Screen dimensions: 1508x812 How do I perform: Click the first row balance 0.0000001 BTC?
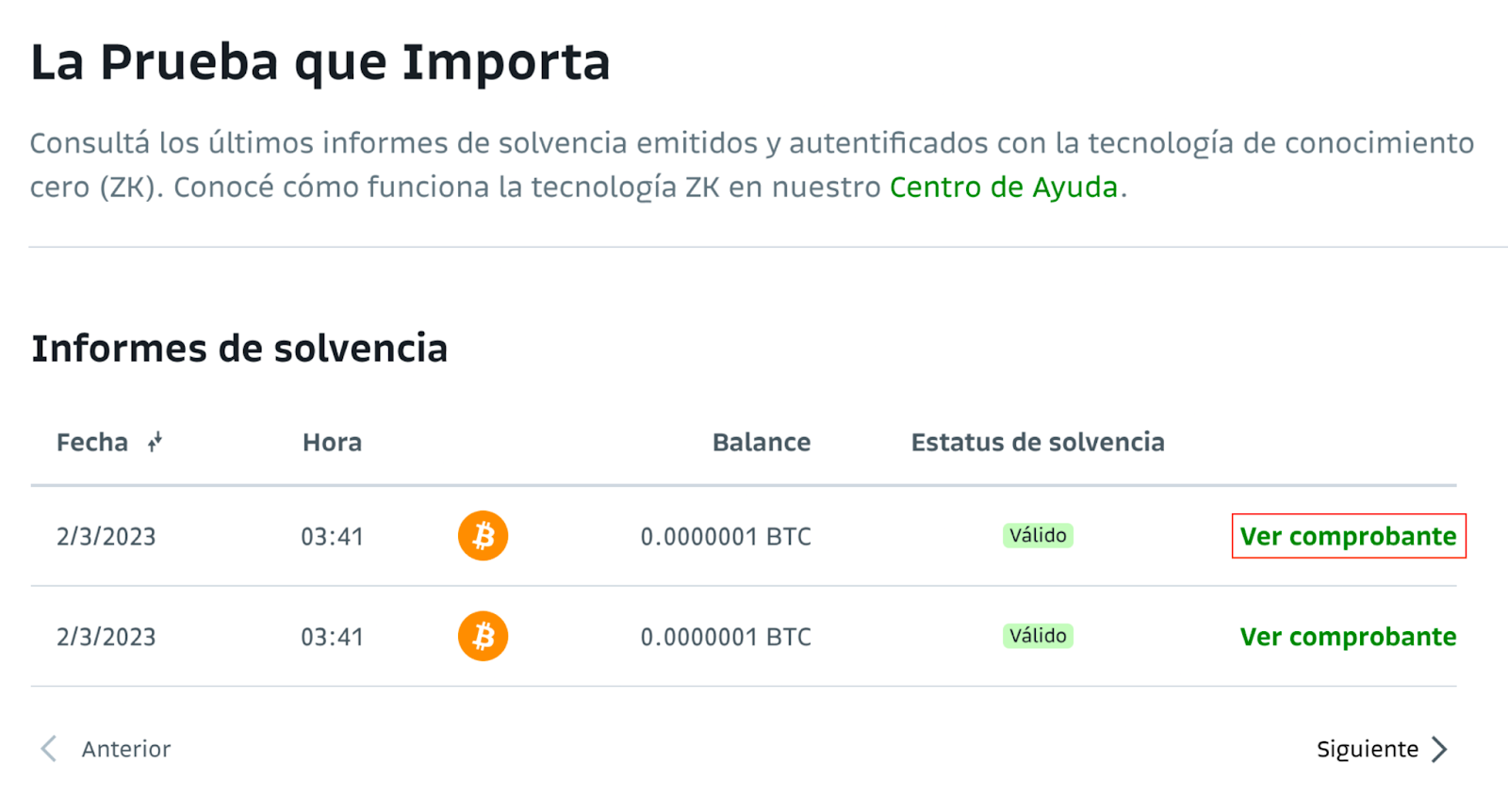[x=726, y=537]
